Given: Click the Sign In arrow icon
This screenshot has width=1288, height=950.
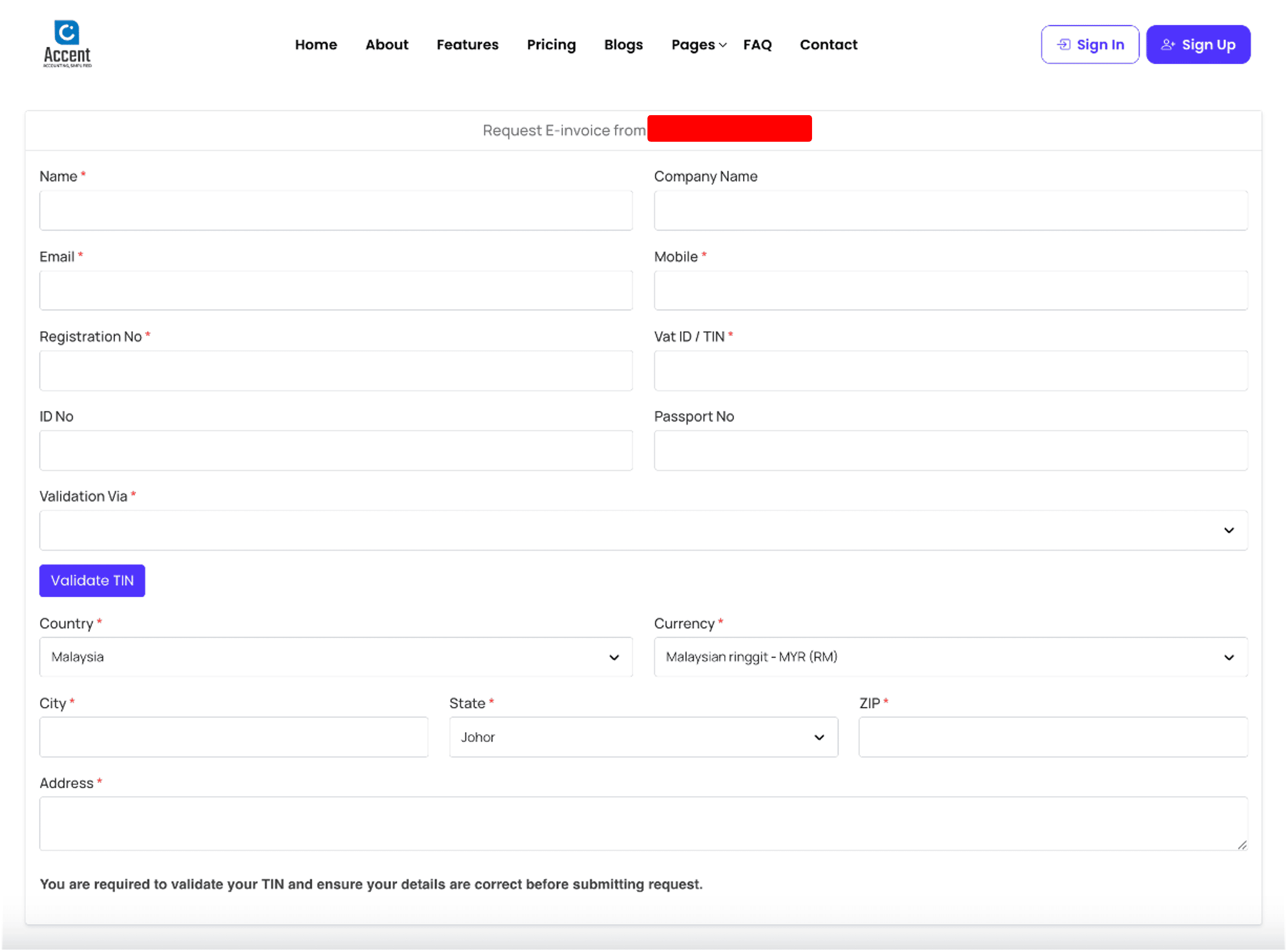Looking at the screenshot, I should click(x=1063, y=45).
